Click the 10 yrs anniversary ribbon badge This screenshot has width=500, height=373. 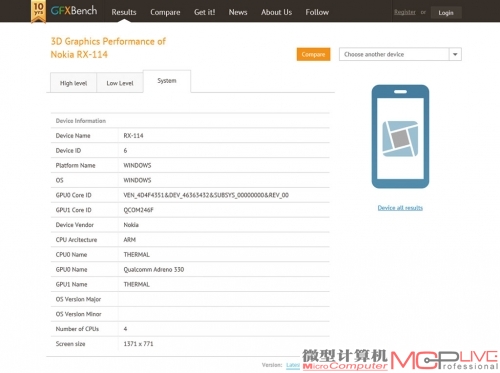(38, 11)
